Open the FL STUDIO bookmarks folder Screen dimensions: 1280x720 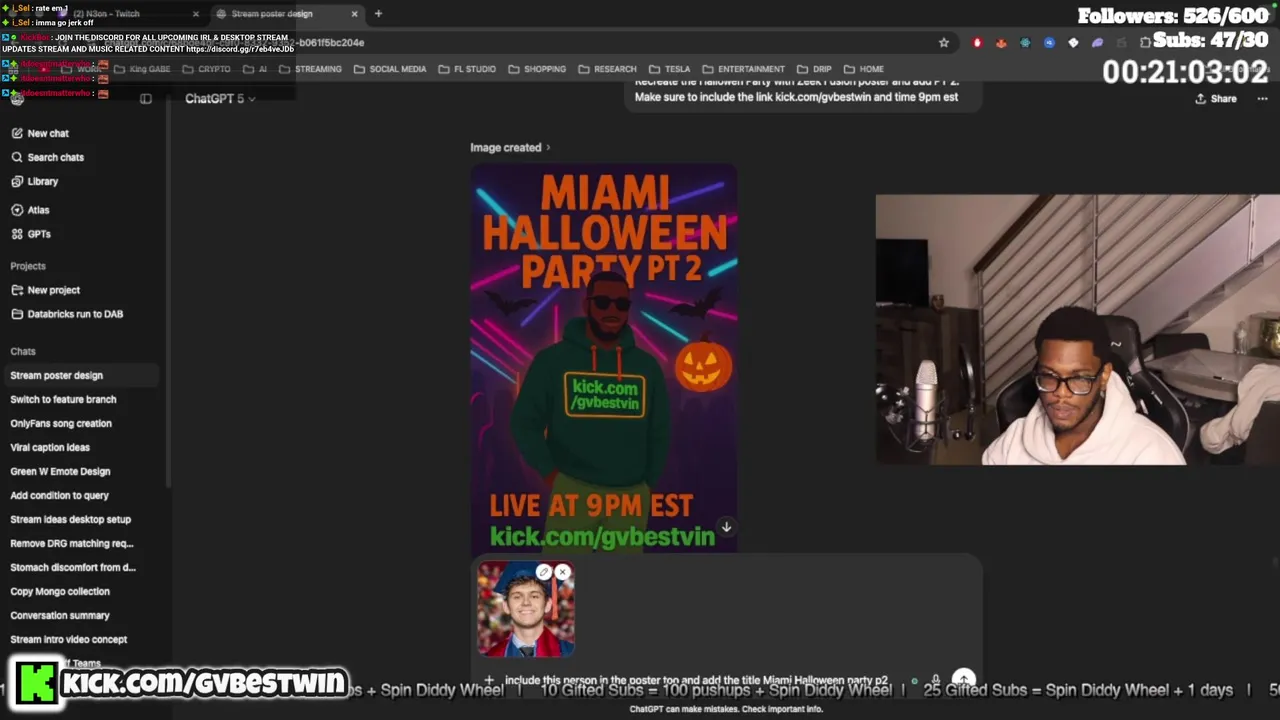(x=467, y=69)
